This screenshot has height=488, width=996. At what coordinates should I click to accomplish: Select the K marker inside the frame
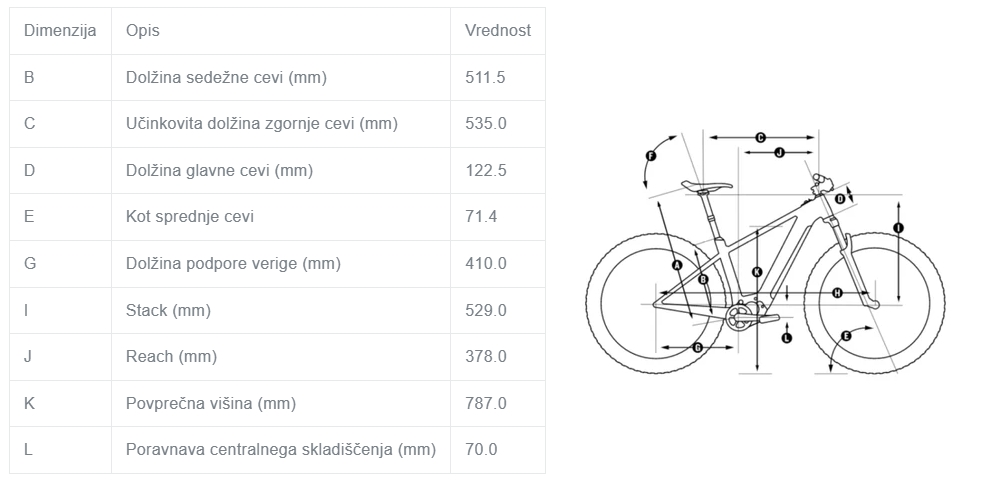coord(757,272)
